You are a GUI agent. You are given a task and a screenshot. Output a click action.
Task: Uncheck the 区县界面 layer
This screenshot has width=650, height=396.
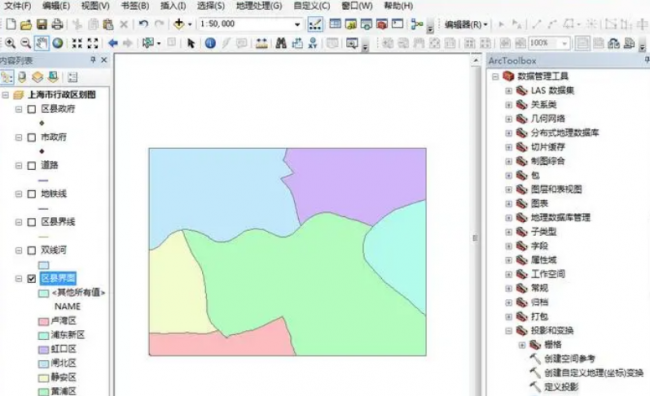point(32,279)
